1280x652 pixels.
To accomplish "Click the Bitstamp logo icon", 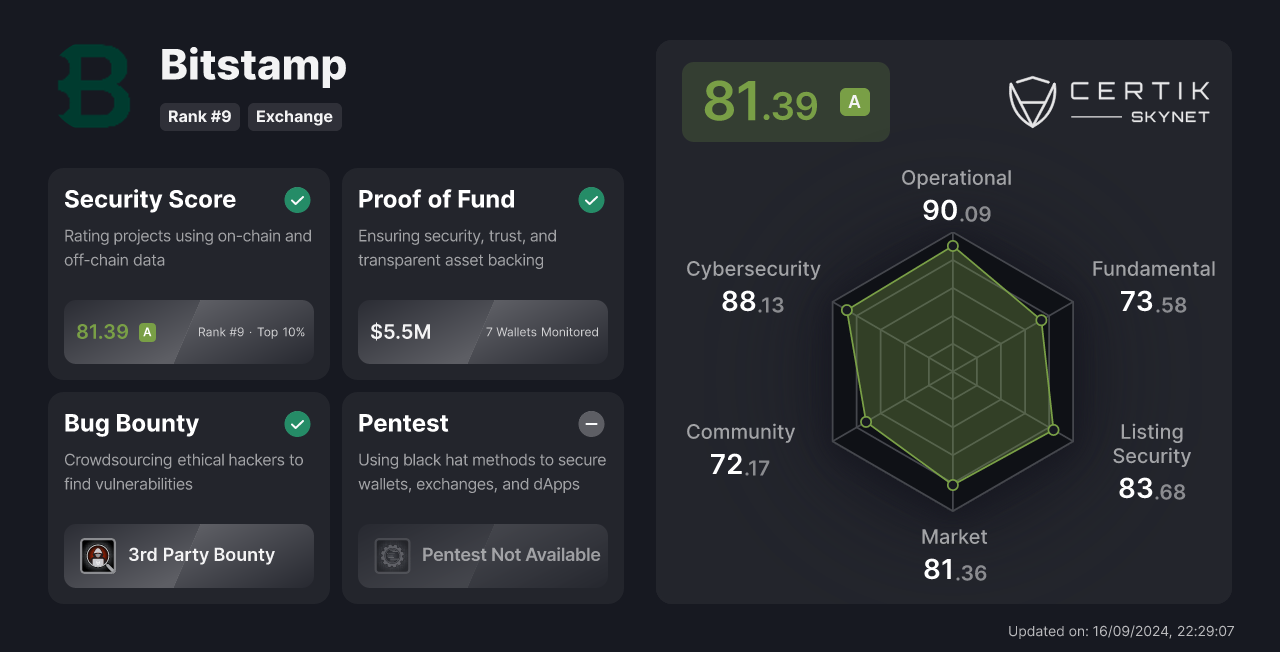I will (93, 85).
